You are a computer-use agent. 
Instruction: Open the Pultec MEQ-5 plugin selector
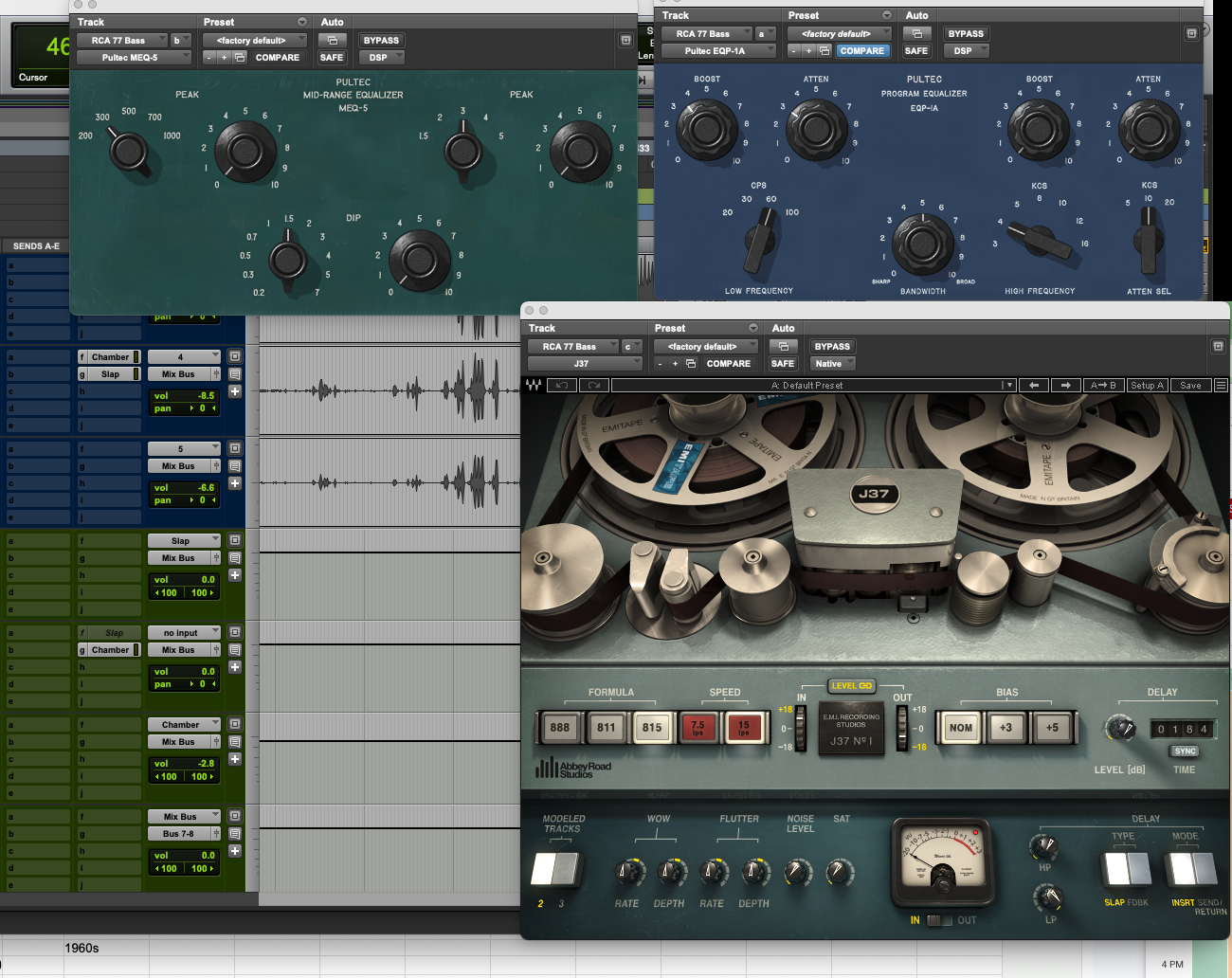[x=134, y=58]
